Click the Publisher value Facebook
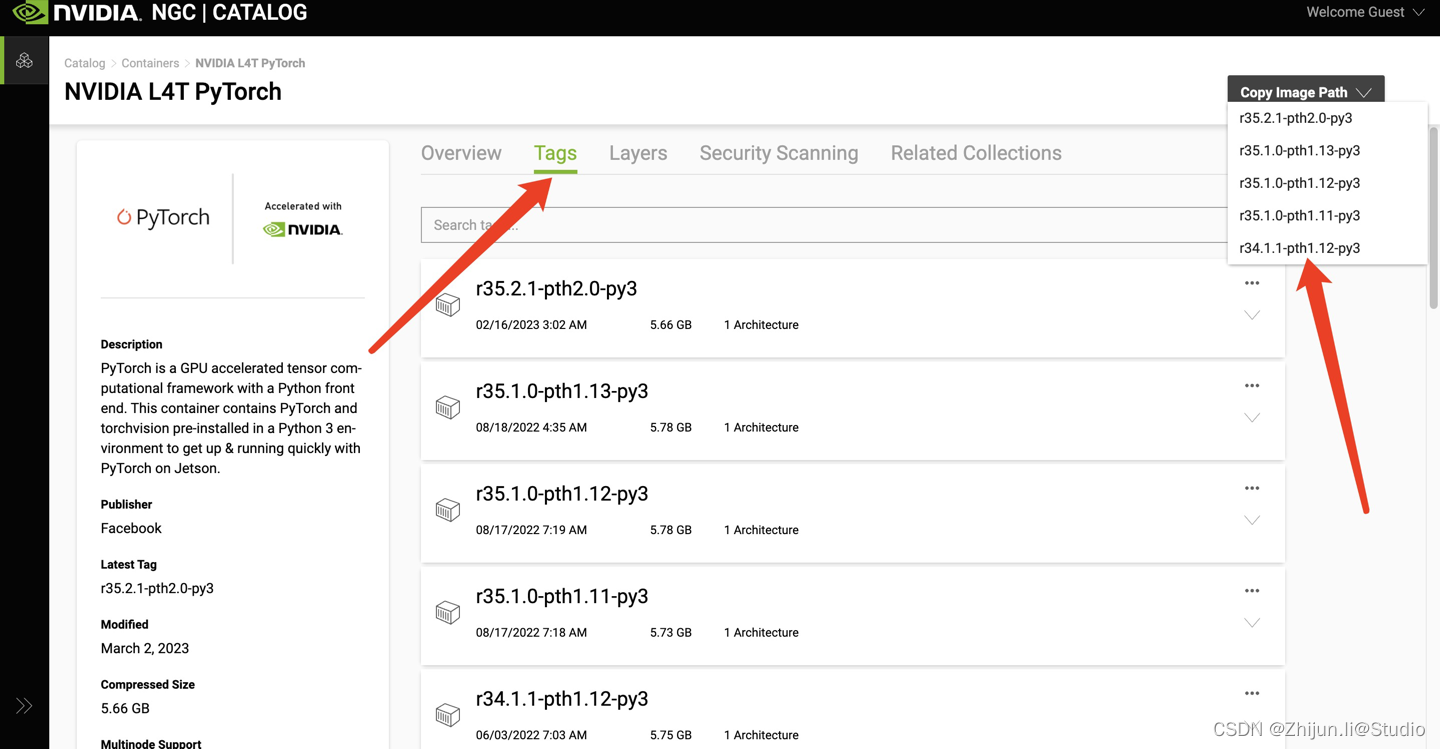This screenshot has width=1440, height=749. 131,528
